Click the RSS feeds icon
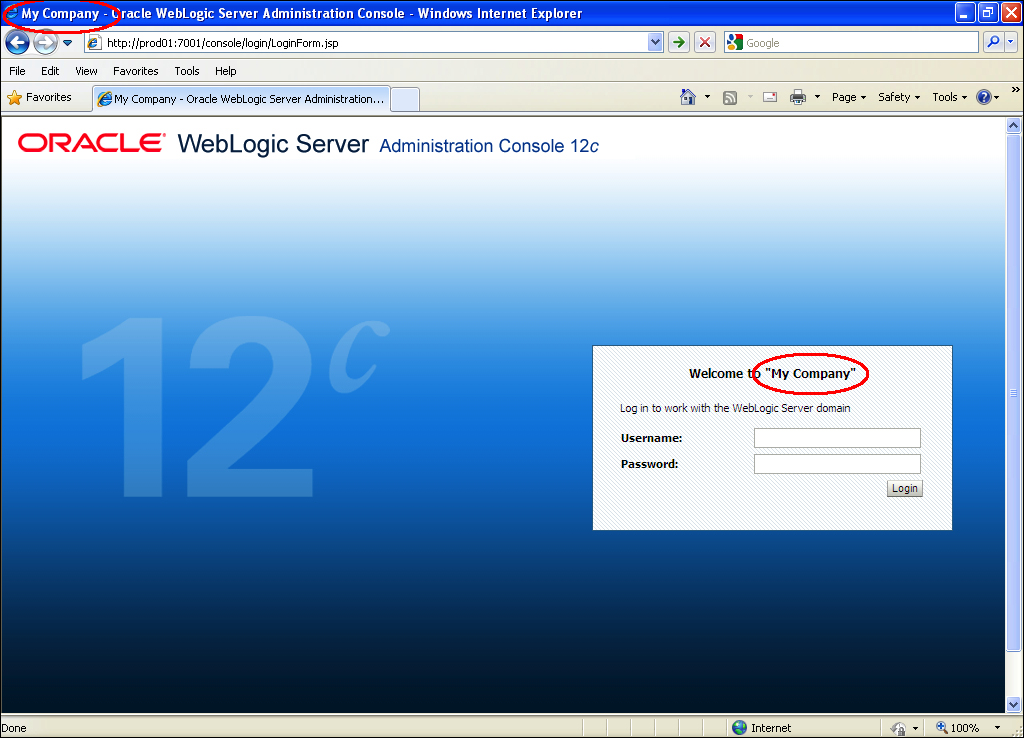The height and width of the screenshot is (738, 1024). click(730, 98)
